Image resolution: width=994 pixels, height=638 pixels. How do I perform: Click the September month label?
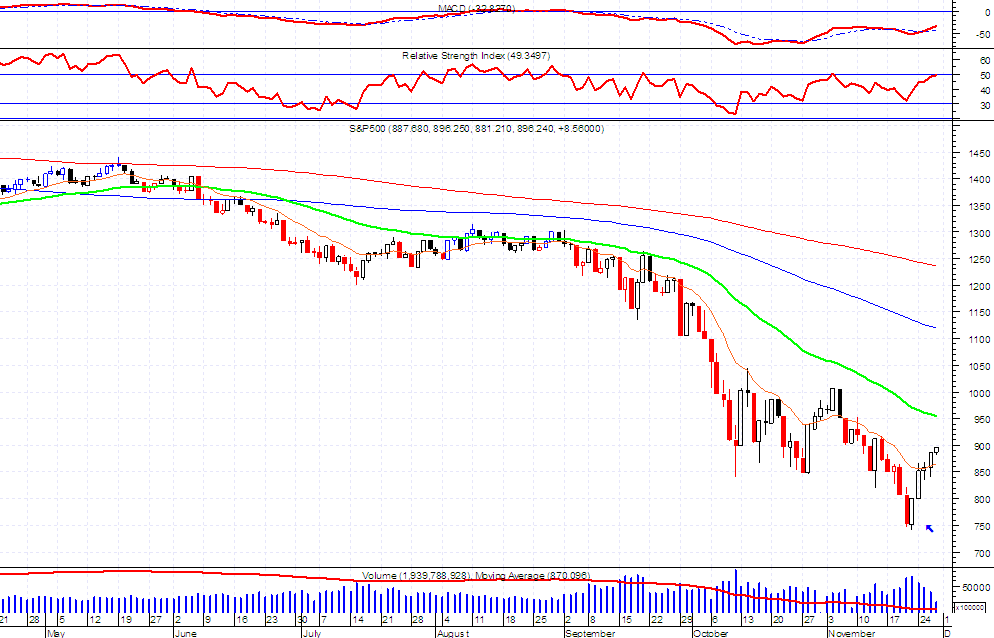point(590,633)
